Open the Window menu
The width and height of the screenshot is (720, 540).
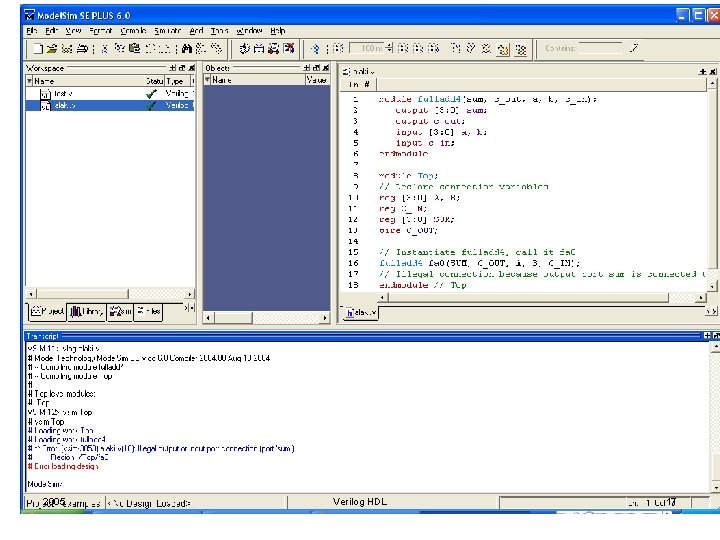pyautogui.click(x=251, y=31)
